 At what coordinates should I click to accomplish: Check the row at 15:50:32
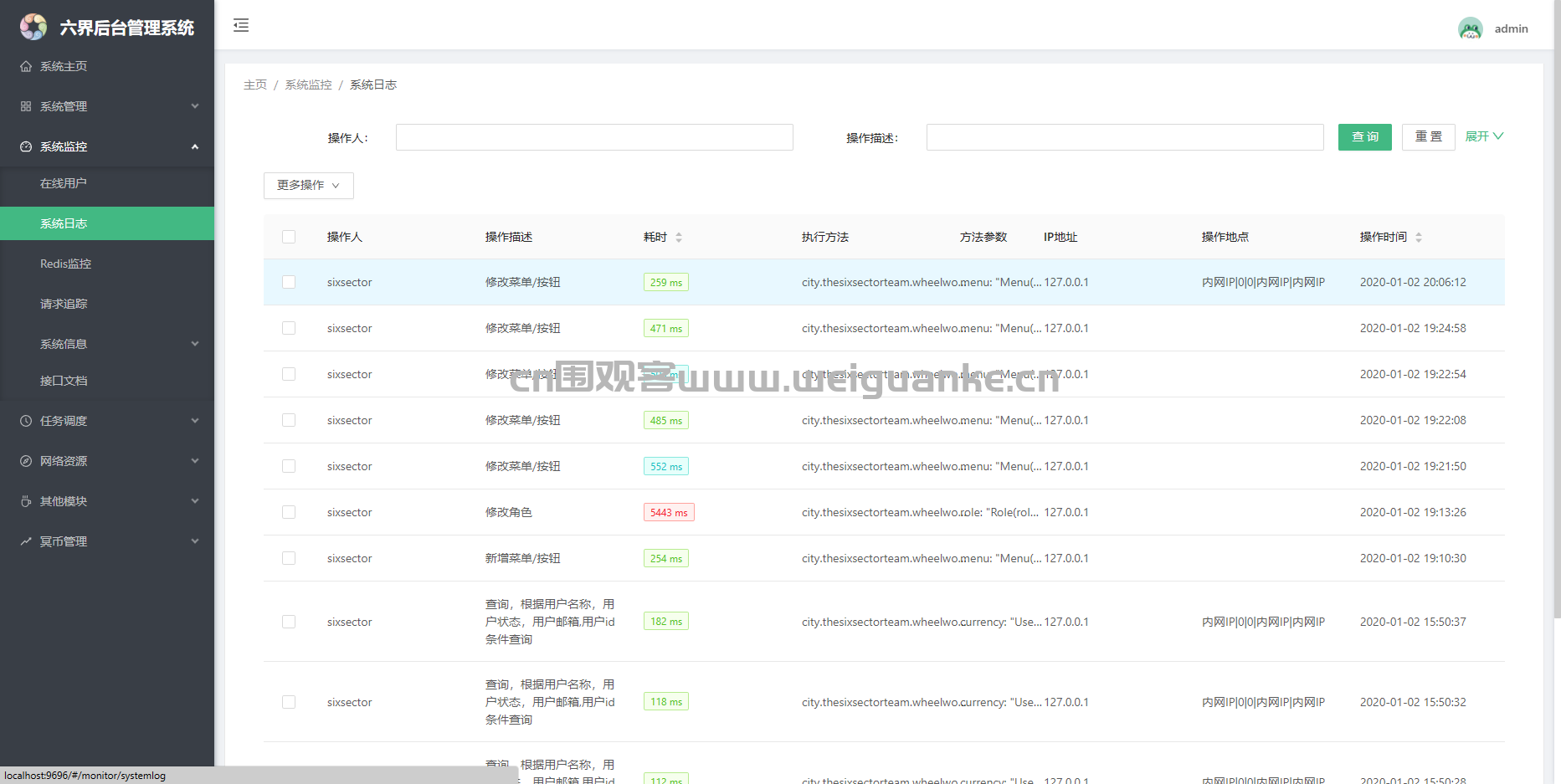(289, 702)
